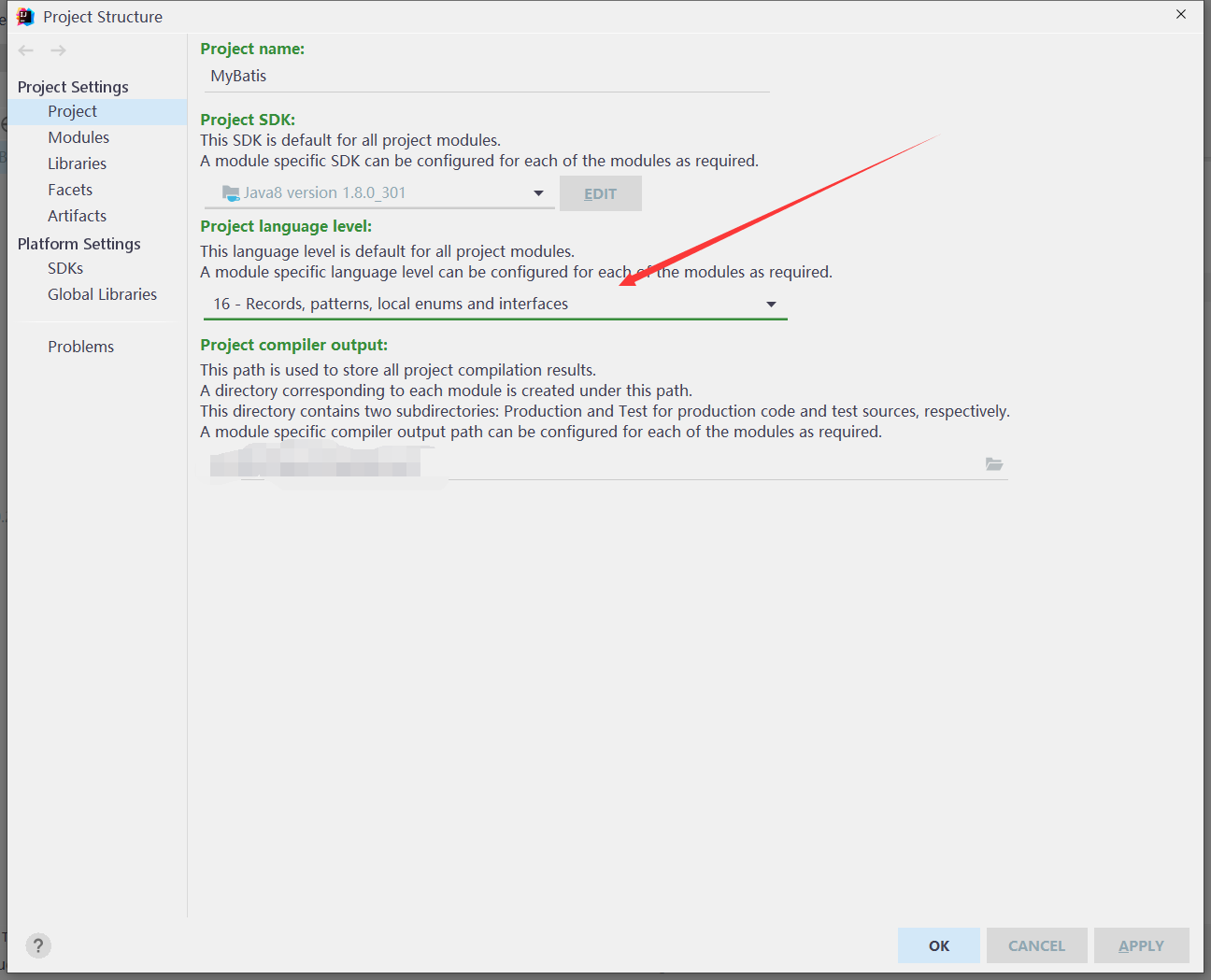Open Artifacts settings
The image size is (1211, 980).
[x=78, y=216]
